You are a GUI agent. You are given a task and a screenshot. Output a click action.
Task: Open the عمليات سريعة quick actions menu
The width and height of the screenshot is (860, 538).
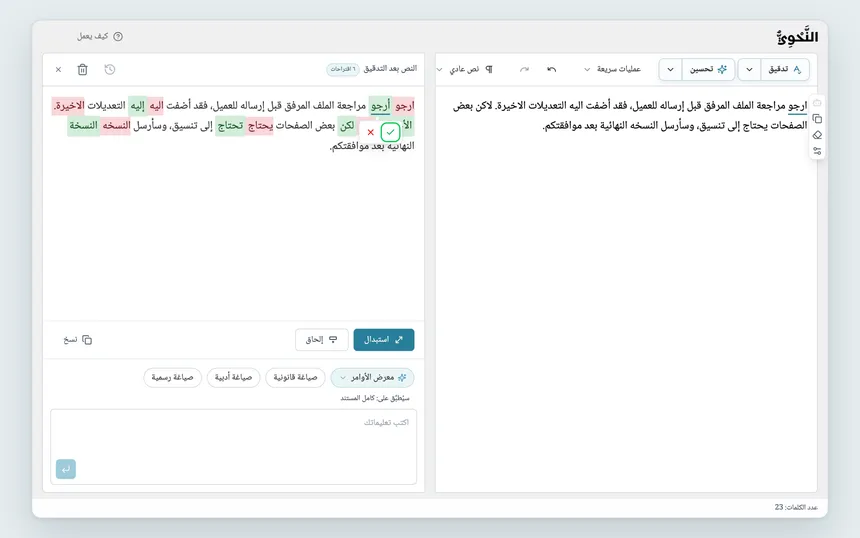[x=612, y=70]
